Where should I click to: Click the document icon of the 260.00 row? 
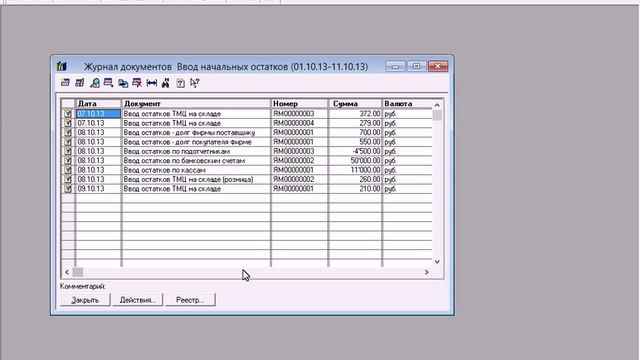tap(68, 180)
